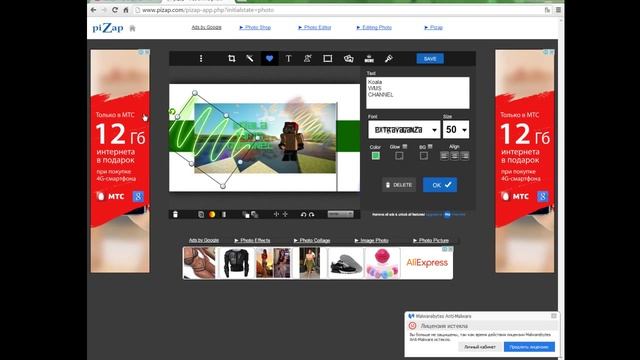640x360 pixels.
Task: Click the SAVE button
Action: click(x=430, y=59)
